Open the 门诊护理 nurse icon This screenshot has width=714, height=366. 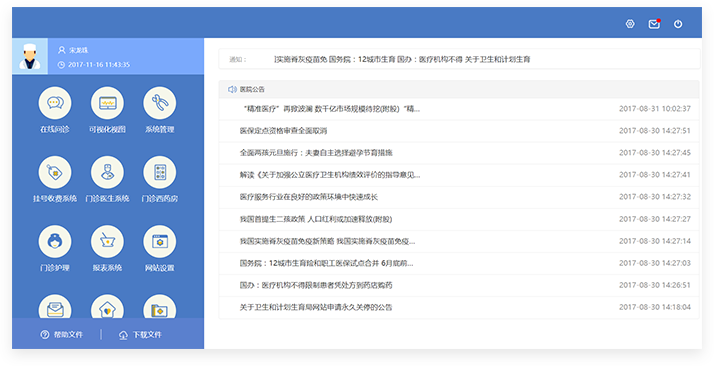click(55, 241)
